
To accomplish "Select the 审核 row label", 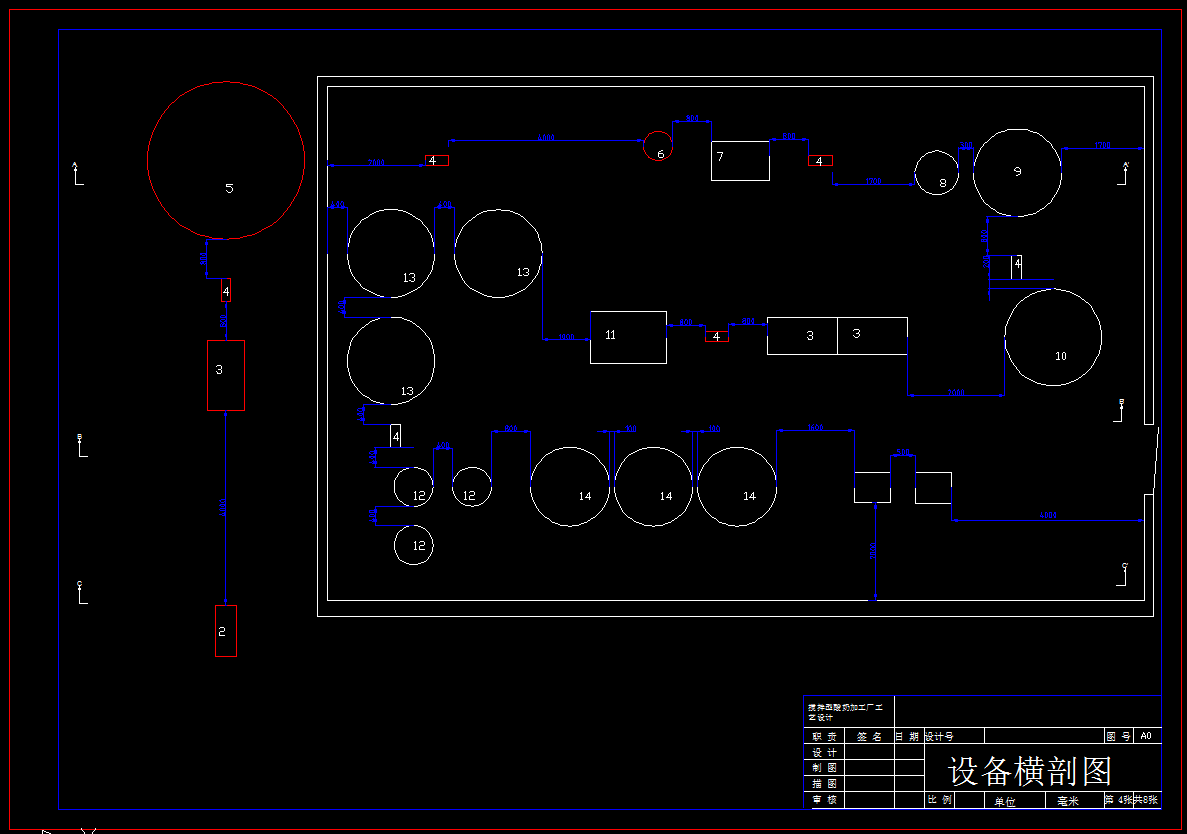I will pos(824,799).
